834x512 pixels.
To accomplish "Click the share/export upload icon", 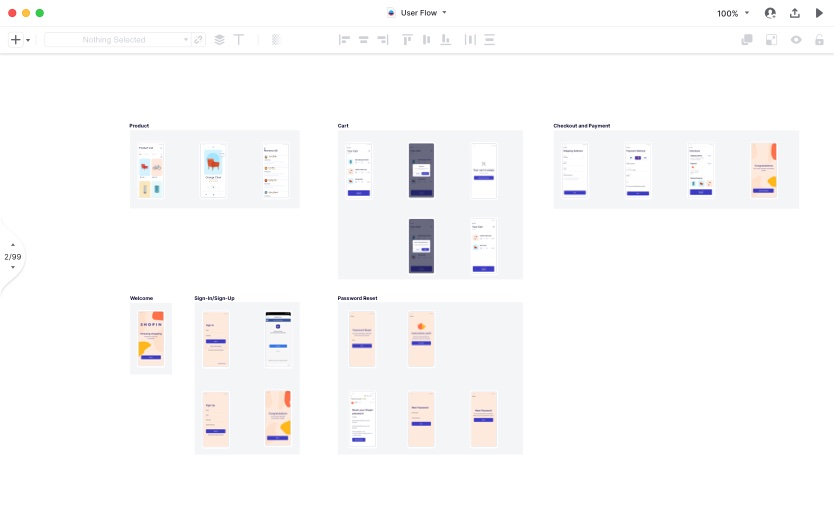I will [x=795, y=13].
